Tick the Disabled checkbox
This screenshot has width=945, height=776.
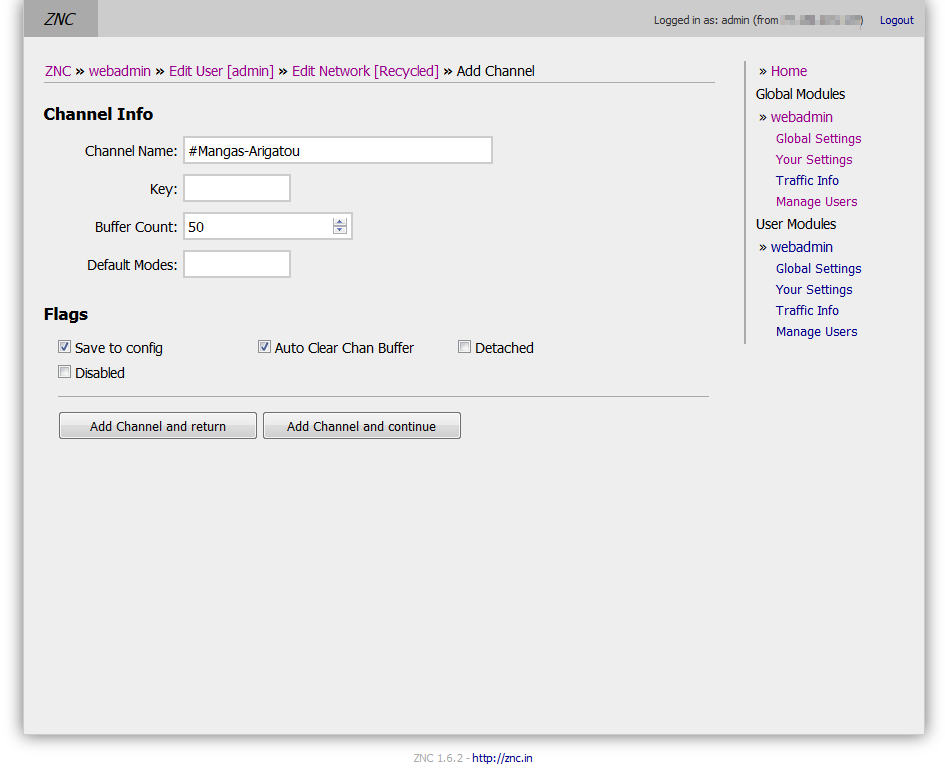point(65,372)
